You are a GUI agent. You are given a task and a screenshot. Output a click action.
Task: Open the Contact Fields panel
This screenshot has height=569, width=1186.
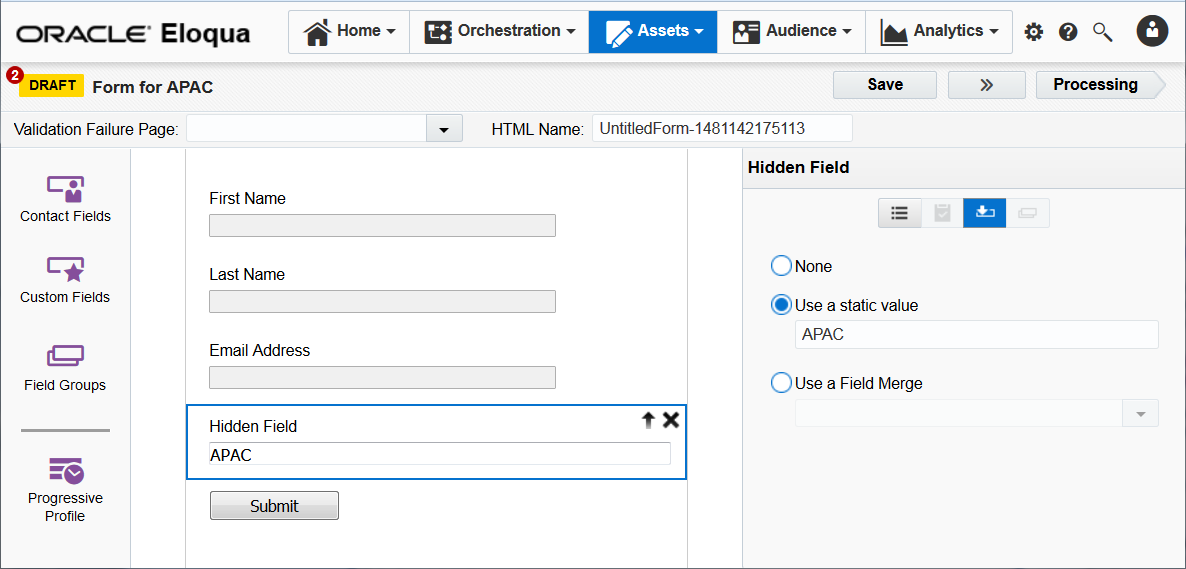pos(65,198)
